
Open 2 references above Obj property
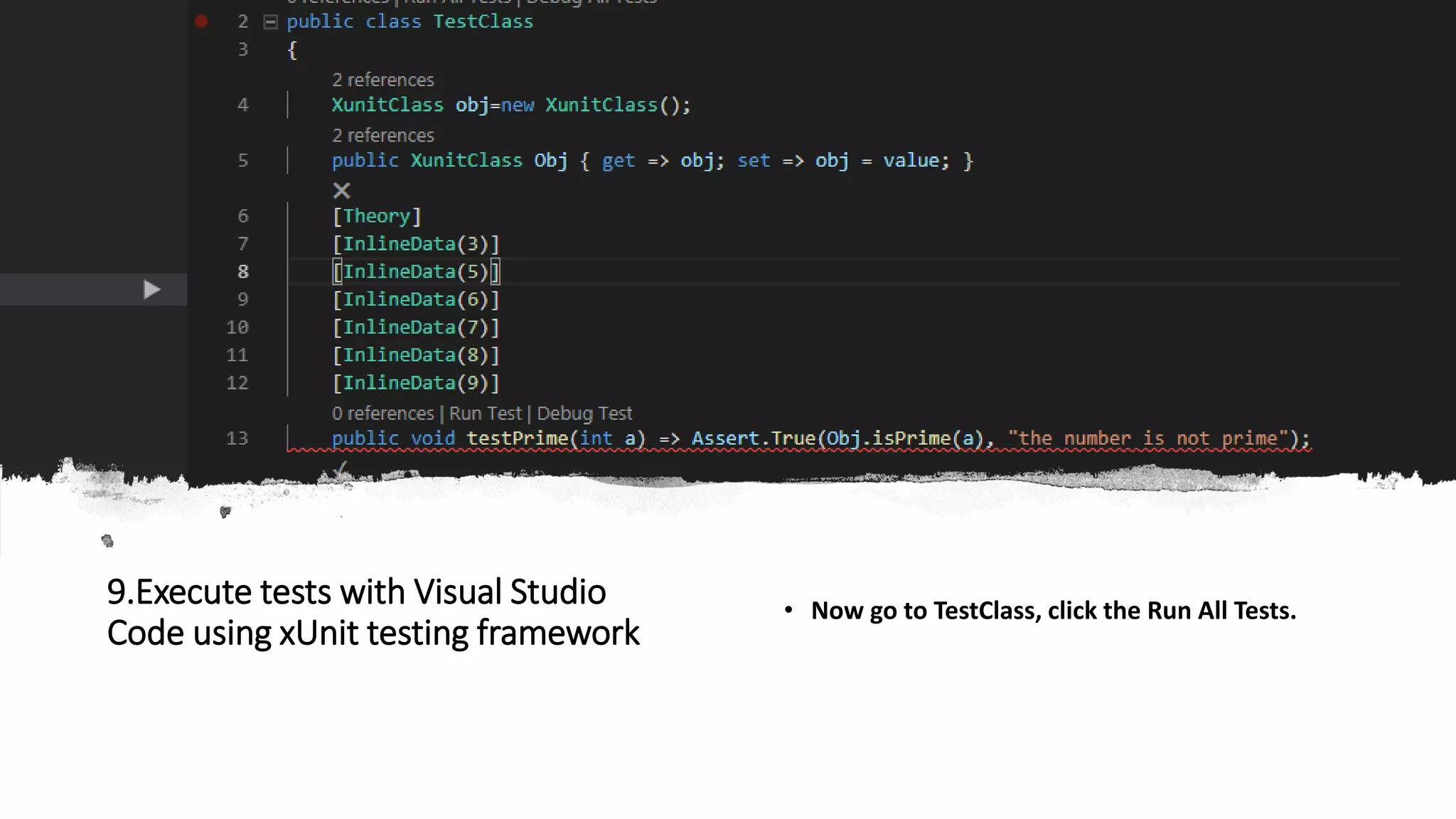382,135
